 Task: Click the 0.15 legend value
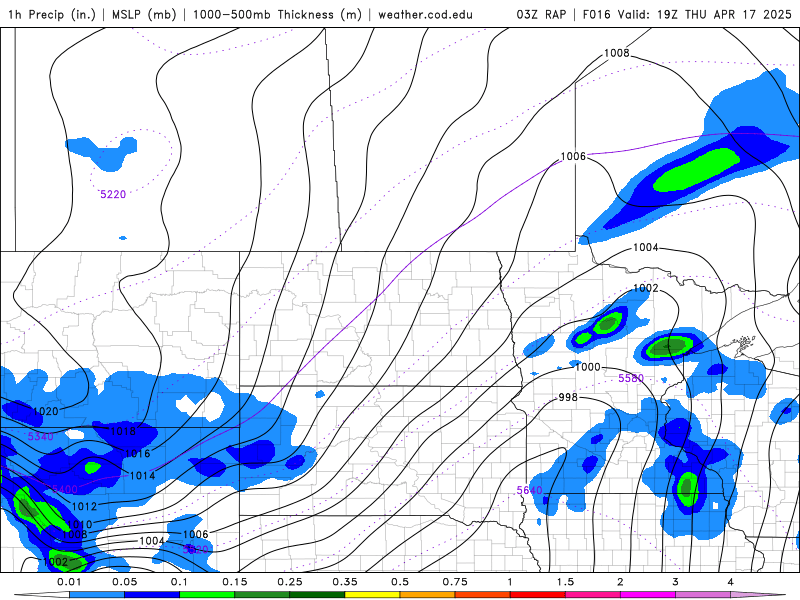pyautogui.click(x=235, y=582)
